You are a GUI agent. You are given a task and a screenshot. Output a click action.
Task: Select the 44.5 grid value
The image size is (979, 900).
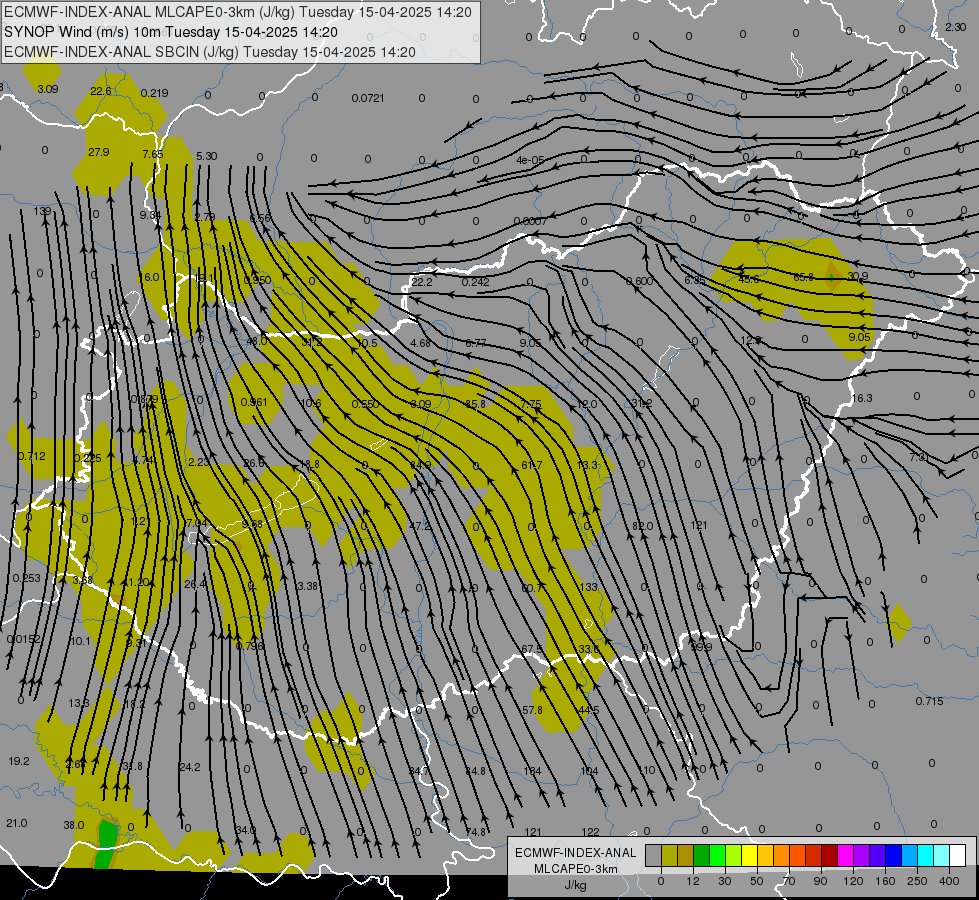click(589, 710)
